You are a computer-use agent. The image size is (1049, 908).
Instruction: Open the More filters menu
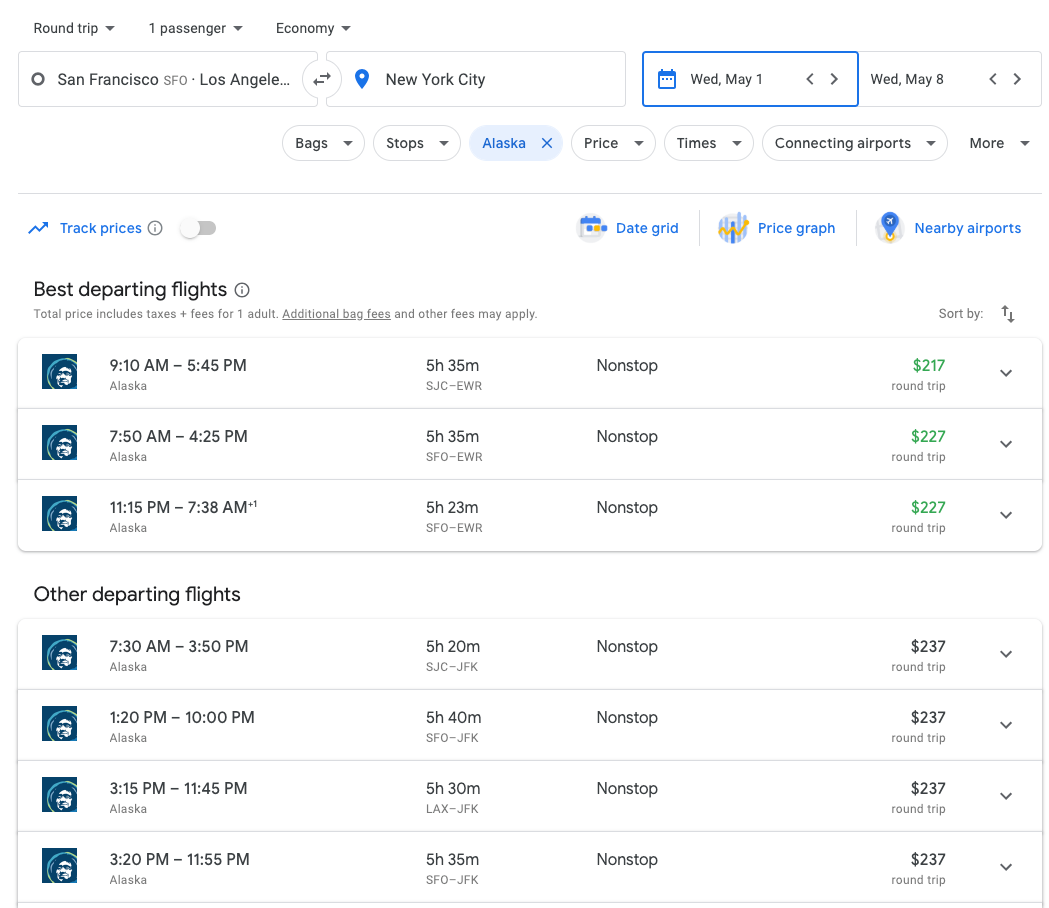(x=998, y=143)
